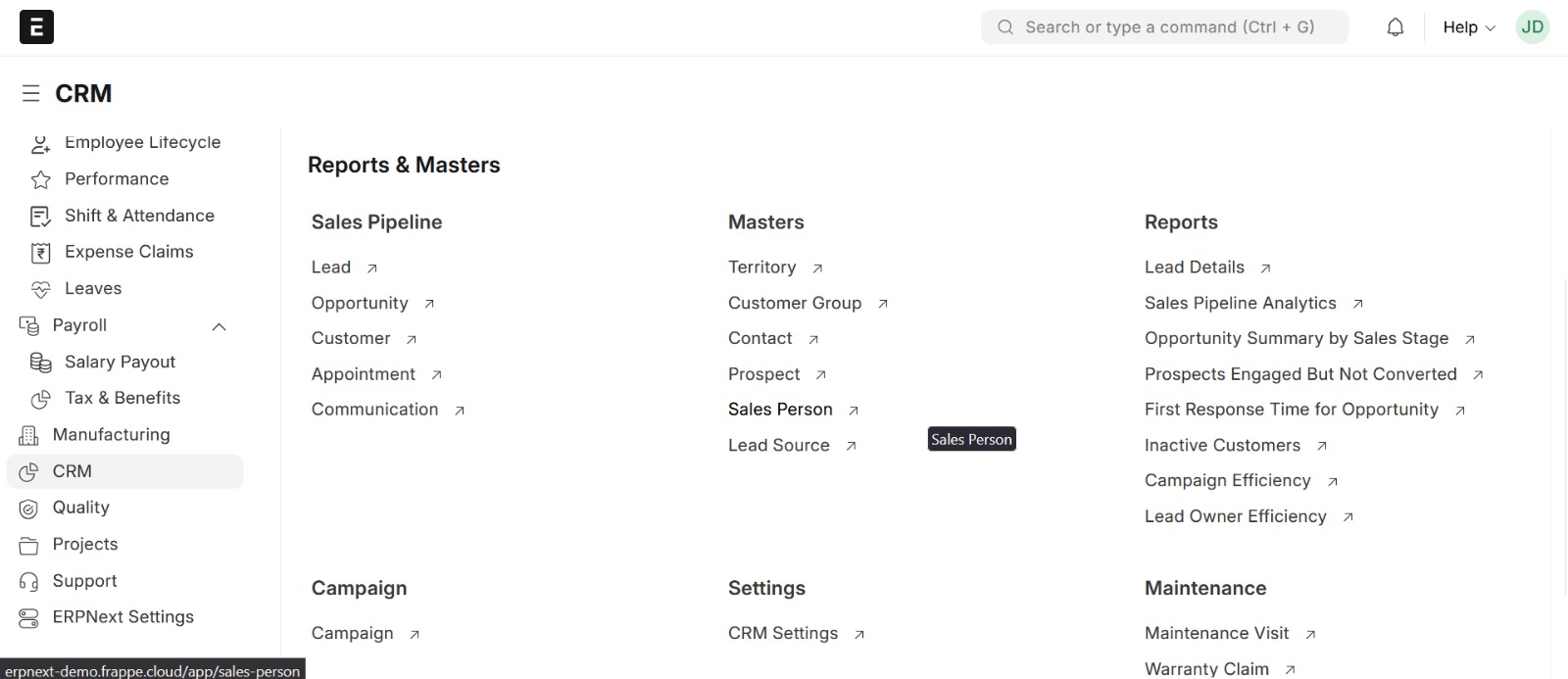Click the Salary Payout coins icon
Image resolution: width=1568 pixels, height=679 pixels.
(x=40, y=363)
